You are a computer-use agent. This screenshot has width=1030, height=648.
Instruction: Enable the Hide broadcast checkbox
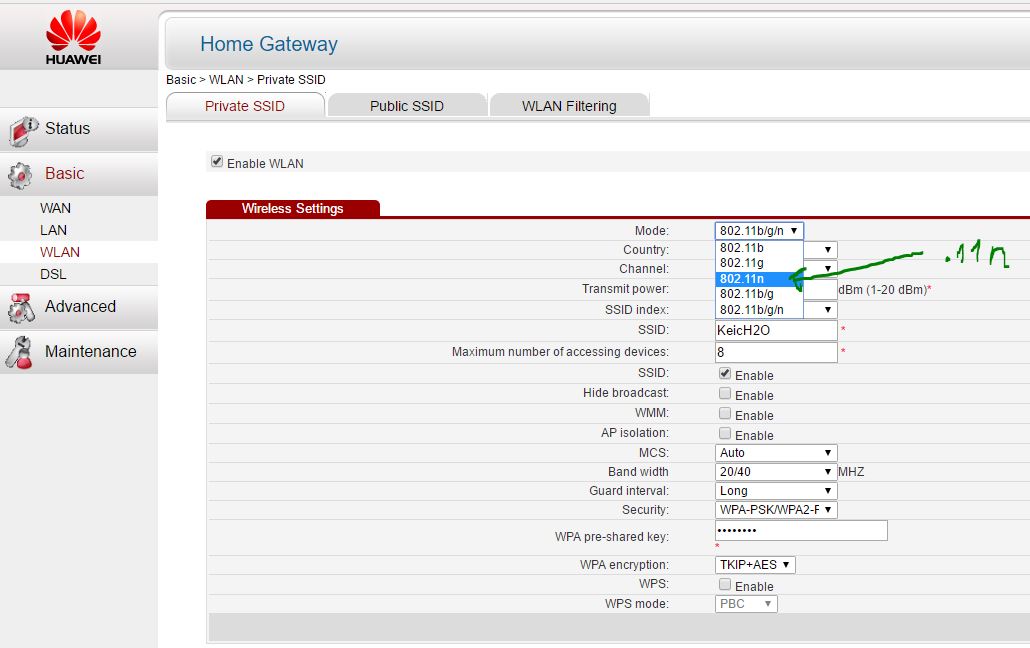click(725, 394)
